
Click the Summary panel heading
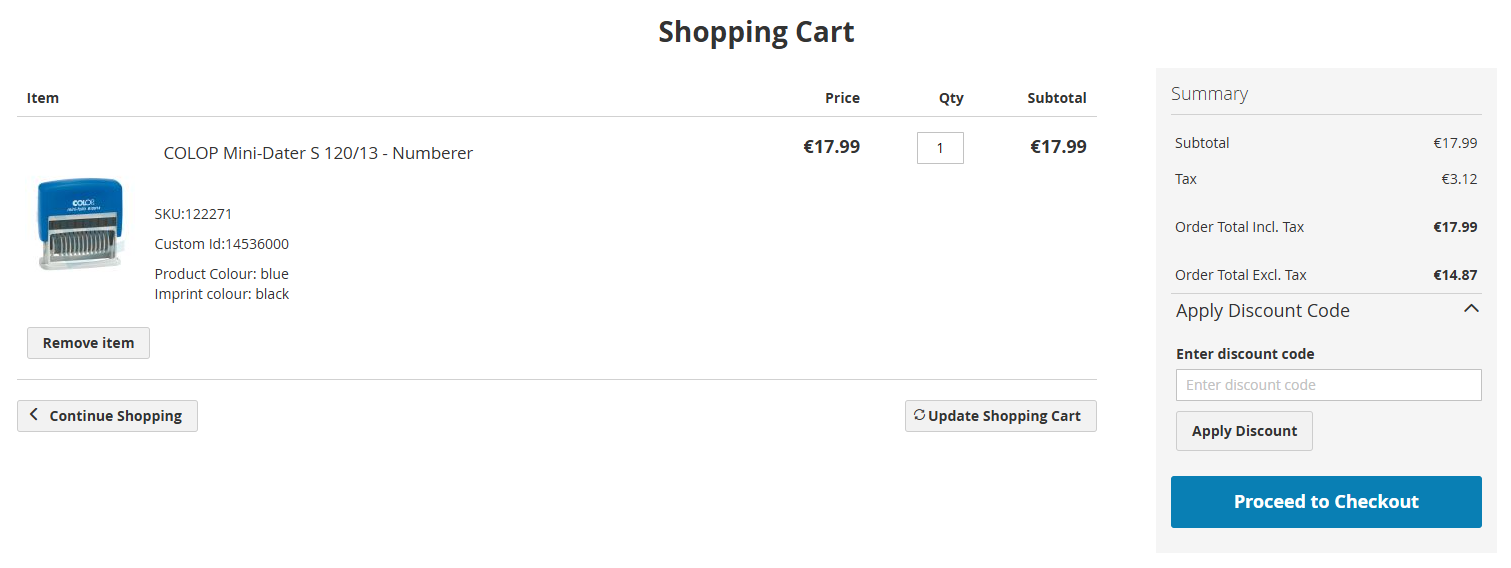[x=1209, y=94]
